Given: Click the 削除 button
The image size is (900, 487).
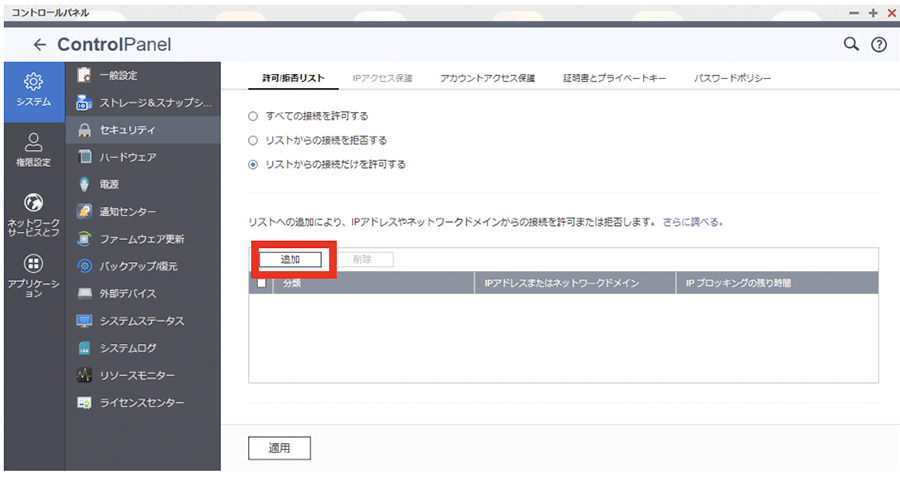Looking at the screenshot, I should (362, 260).
